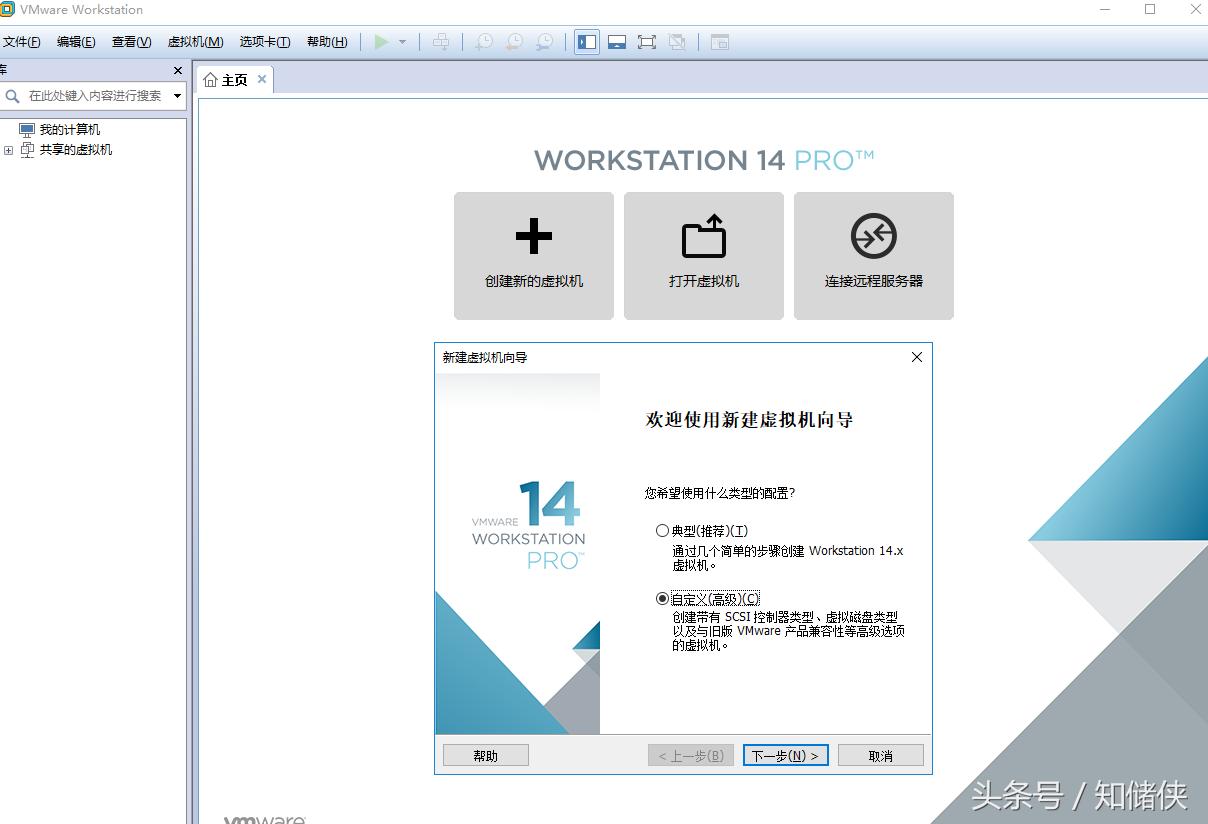Connect to a remote server
This screenshot has height=824, width=1208.
tap(873, 255)
